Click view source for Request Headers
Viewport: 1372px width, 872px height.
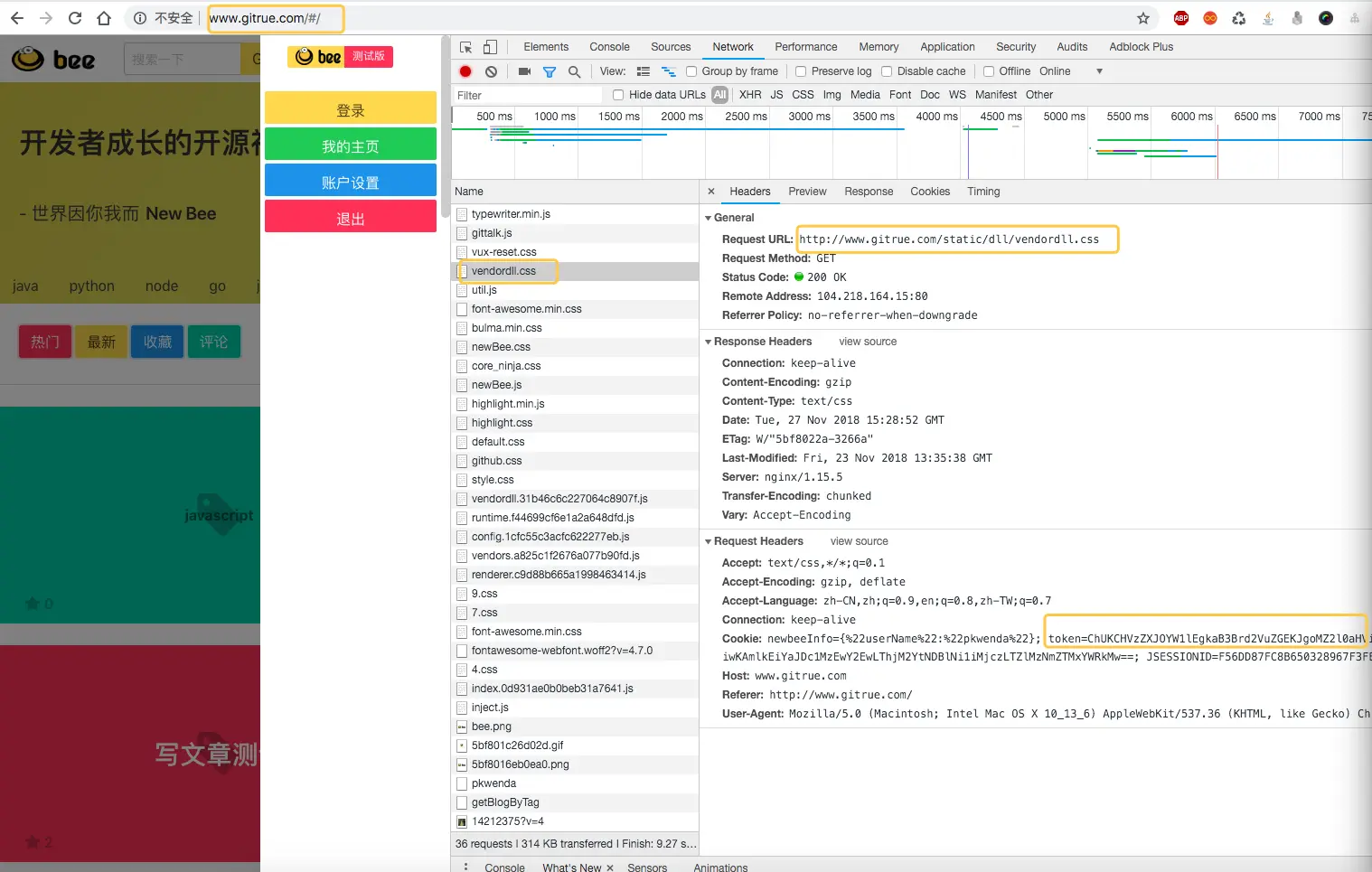859,541
